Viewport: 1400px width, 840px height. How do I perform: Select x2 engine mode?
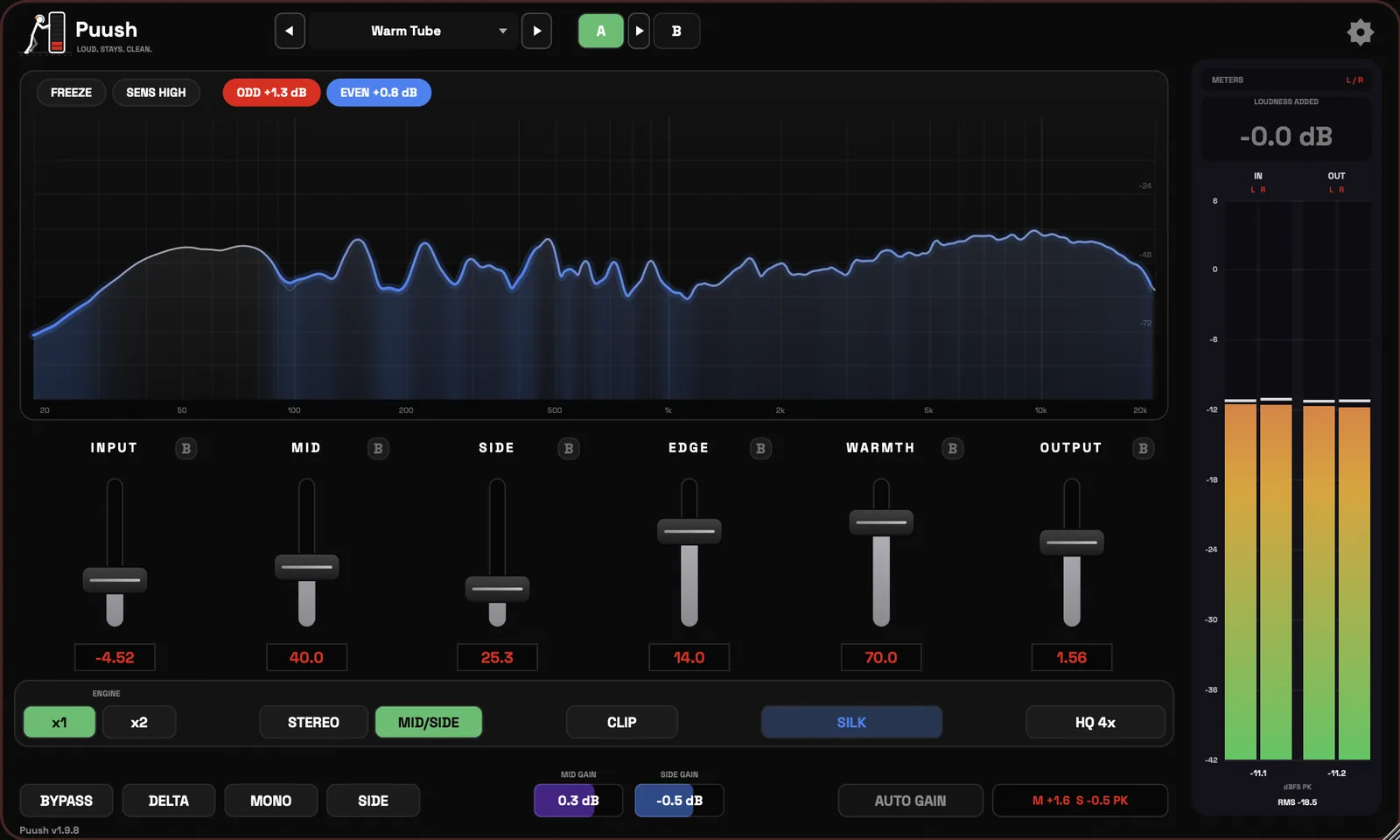139,722
